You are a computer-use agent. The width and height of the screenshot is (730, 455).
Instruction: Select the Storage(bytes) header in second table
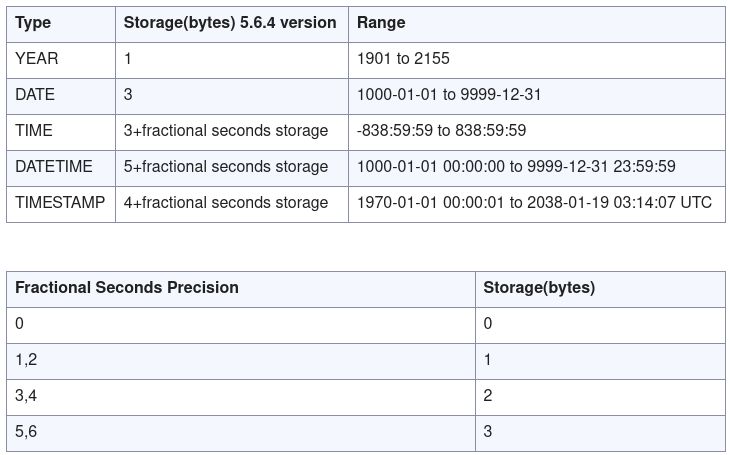pyautogui.click(x=539, y=287)
